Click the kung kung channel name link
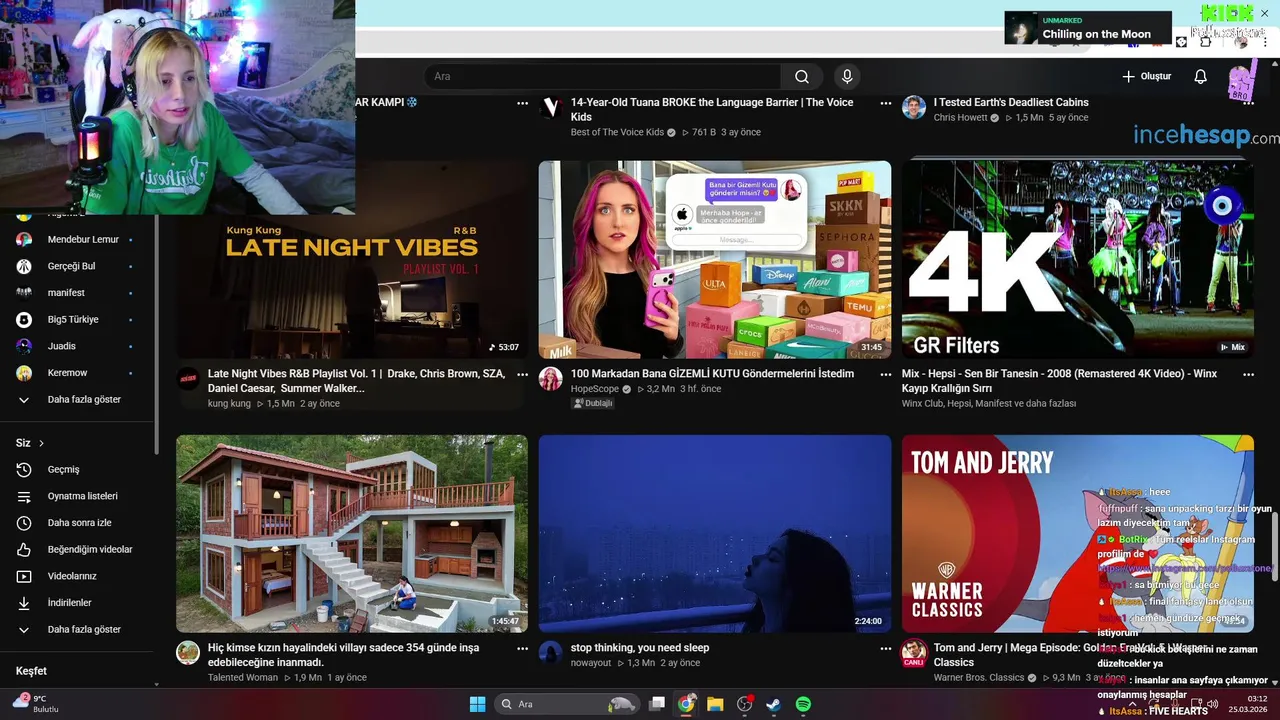The height and width of the screenshot is (720, 1280). 229,404
